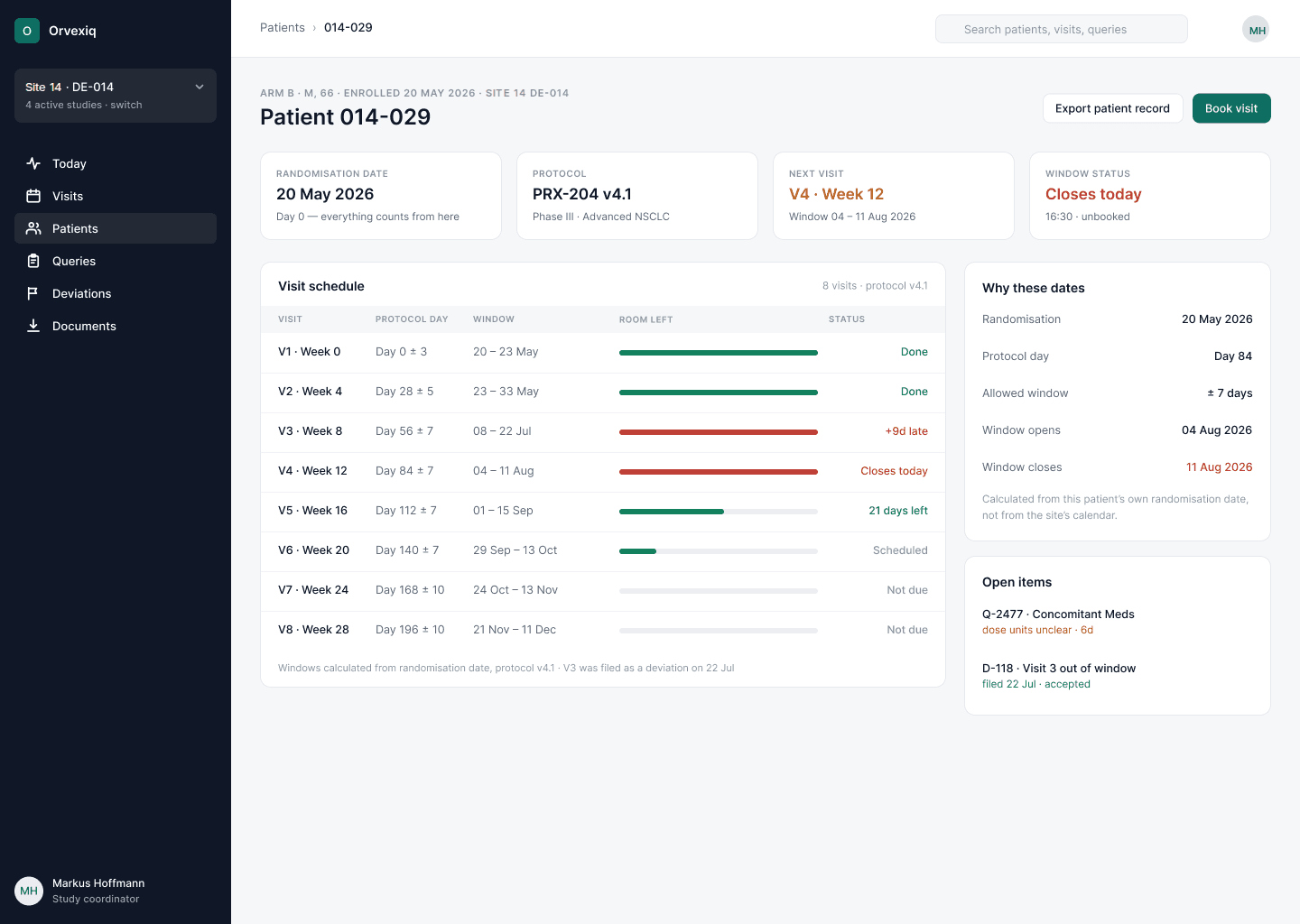The width and height of the screenshot is (1300, 924).
Task: Open the Today section
Action: tap(116, 163)
